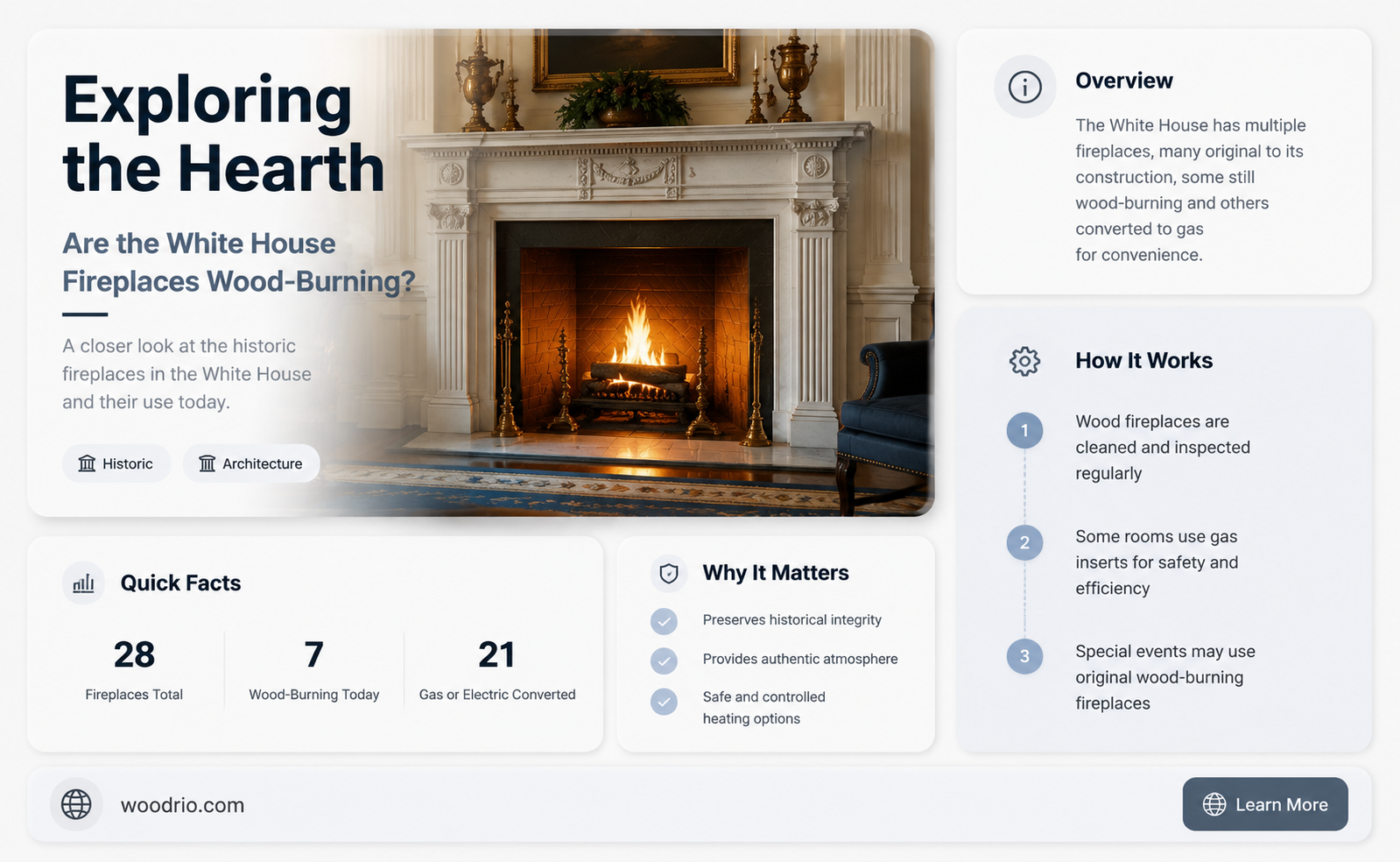Click checkmark beside Provides authentic atmosphere
Image resolution: width=1400 pixels, height=862 pixels.
point(664,661)
